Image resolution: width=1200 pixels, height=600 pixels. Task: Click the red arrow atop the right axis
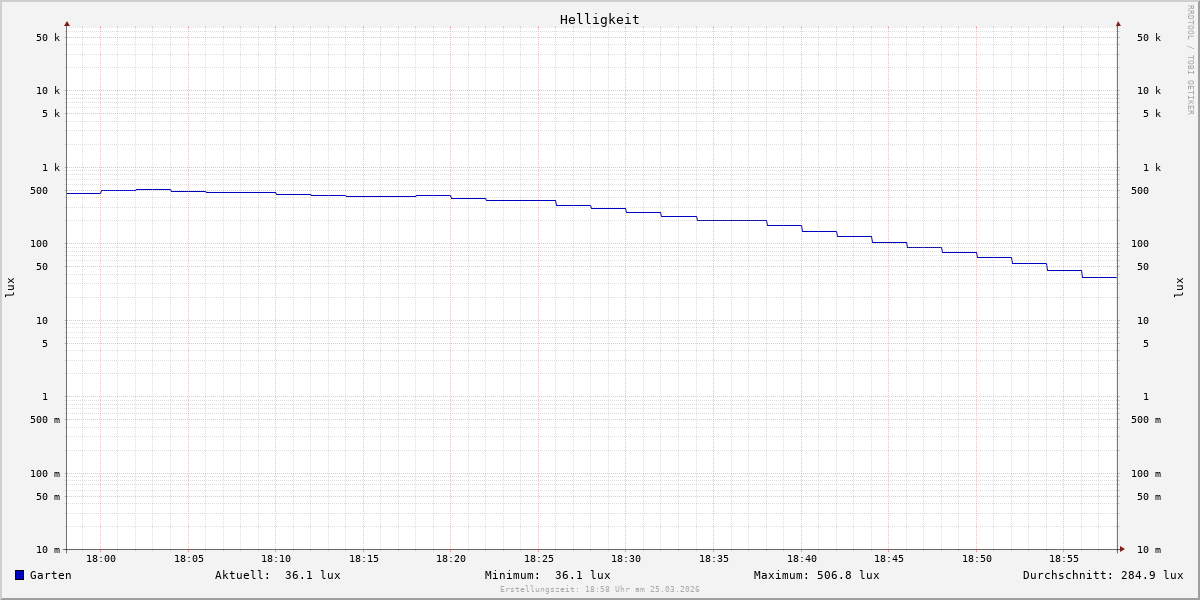click(1118, 23)
